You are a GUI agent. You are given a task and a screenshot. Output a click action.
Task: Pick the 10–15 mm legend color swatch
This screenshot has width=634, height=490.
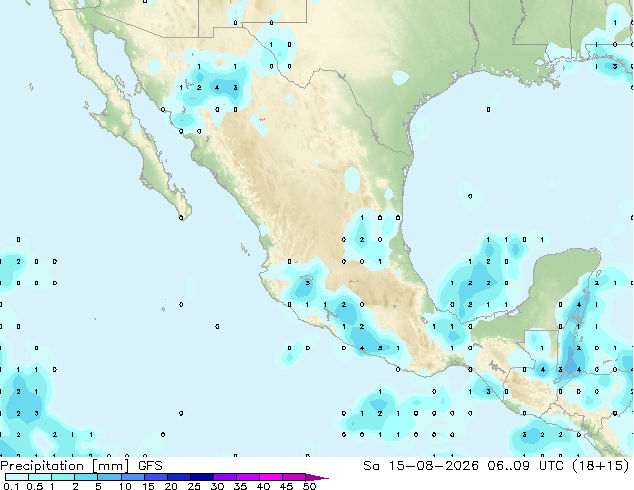point(133,477)
